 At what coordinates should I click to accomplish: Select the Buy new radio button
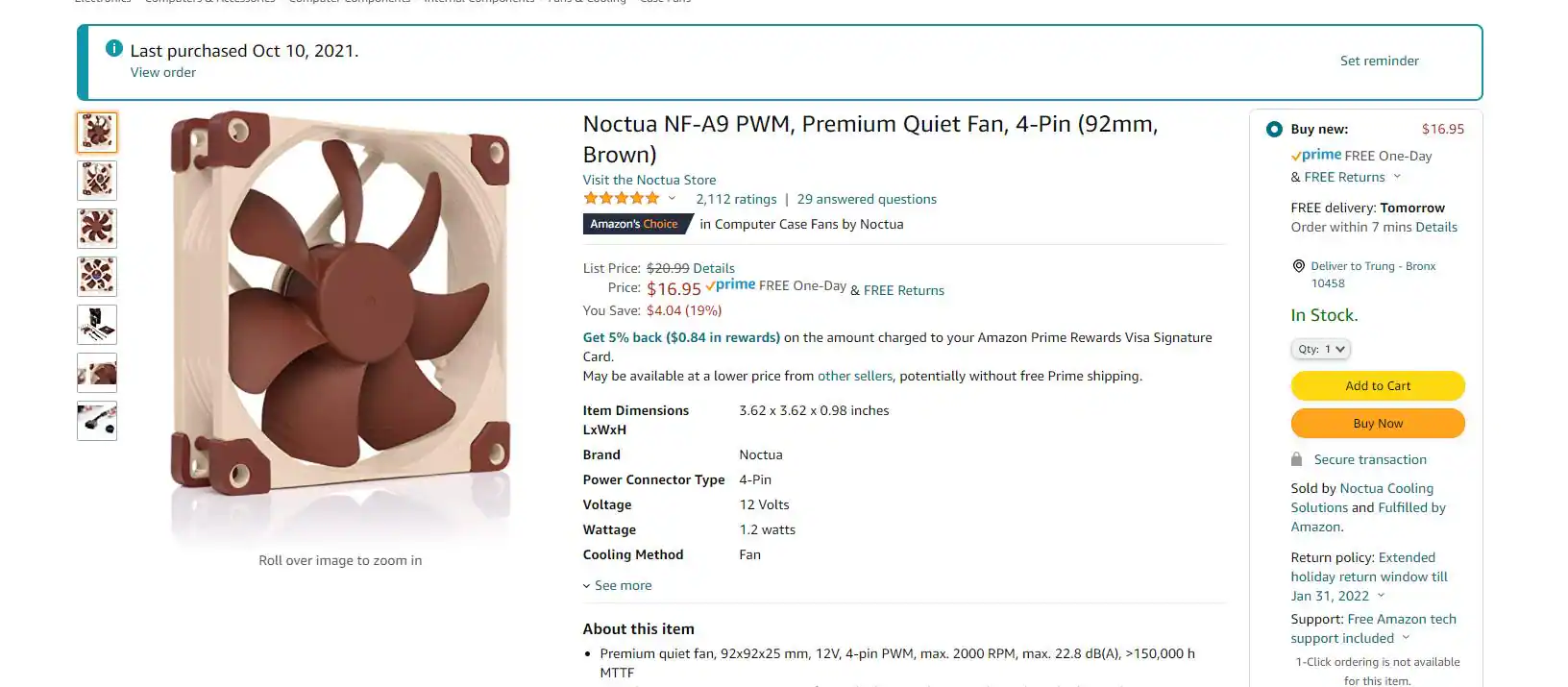coord(1274,129)
